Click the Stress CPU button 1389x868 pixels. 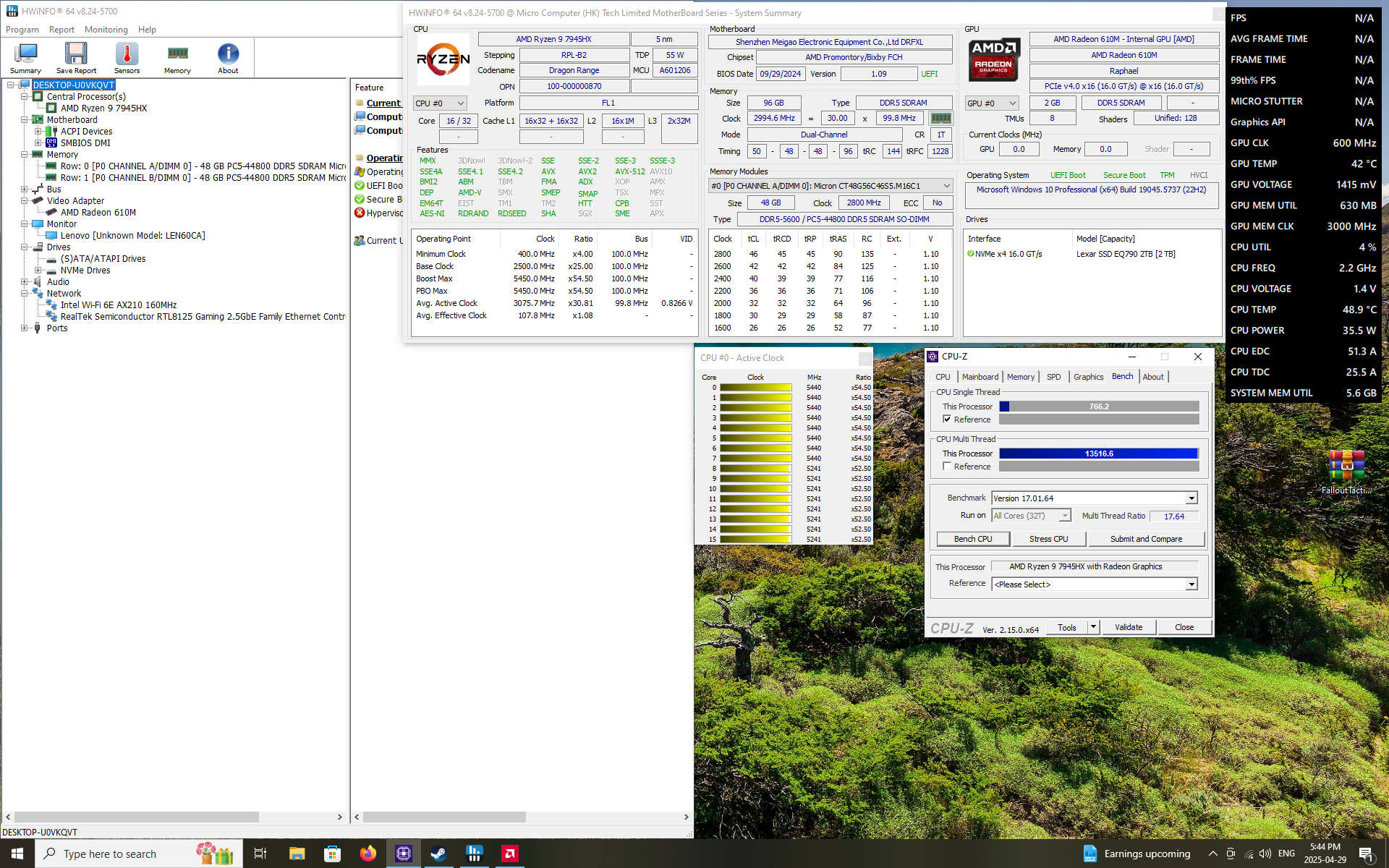click(1048, 539)
